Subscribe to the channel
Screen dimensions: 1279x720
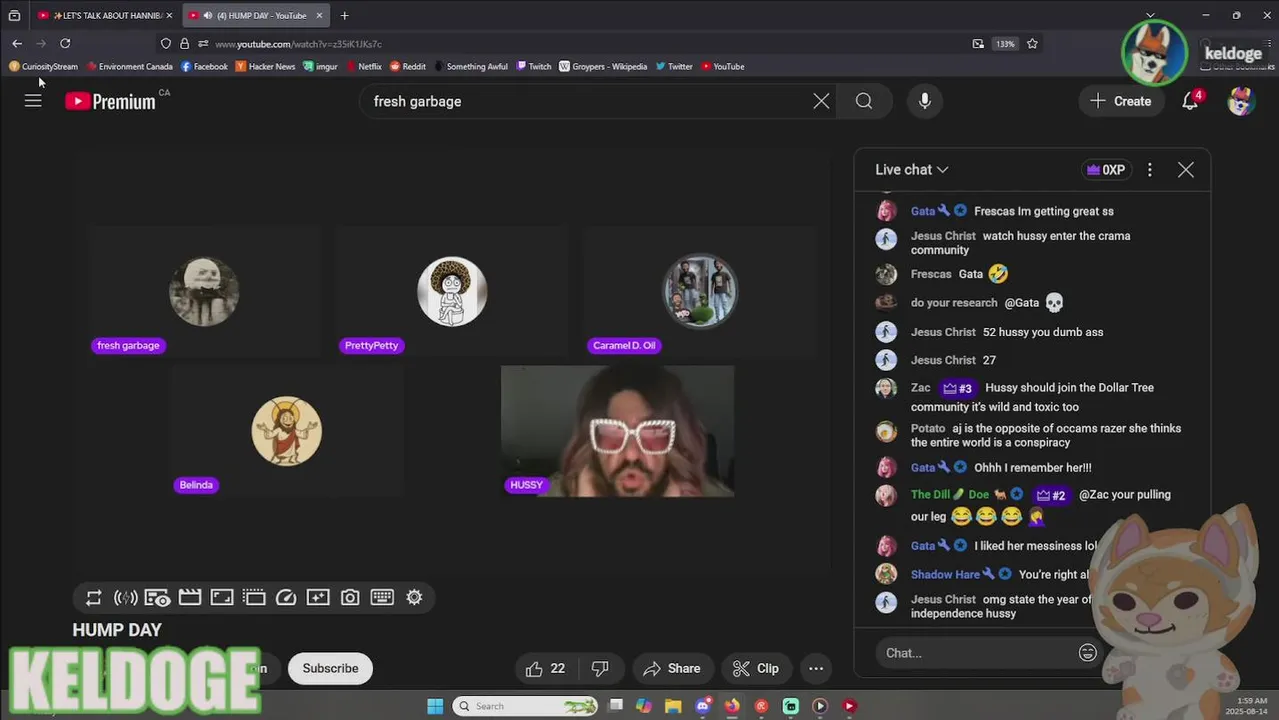coord(330,669)
